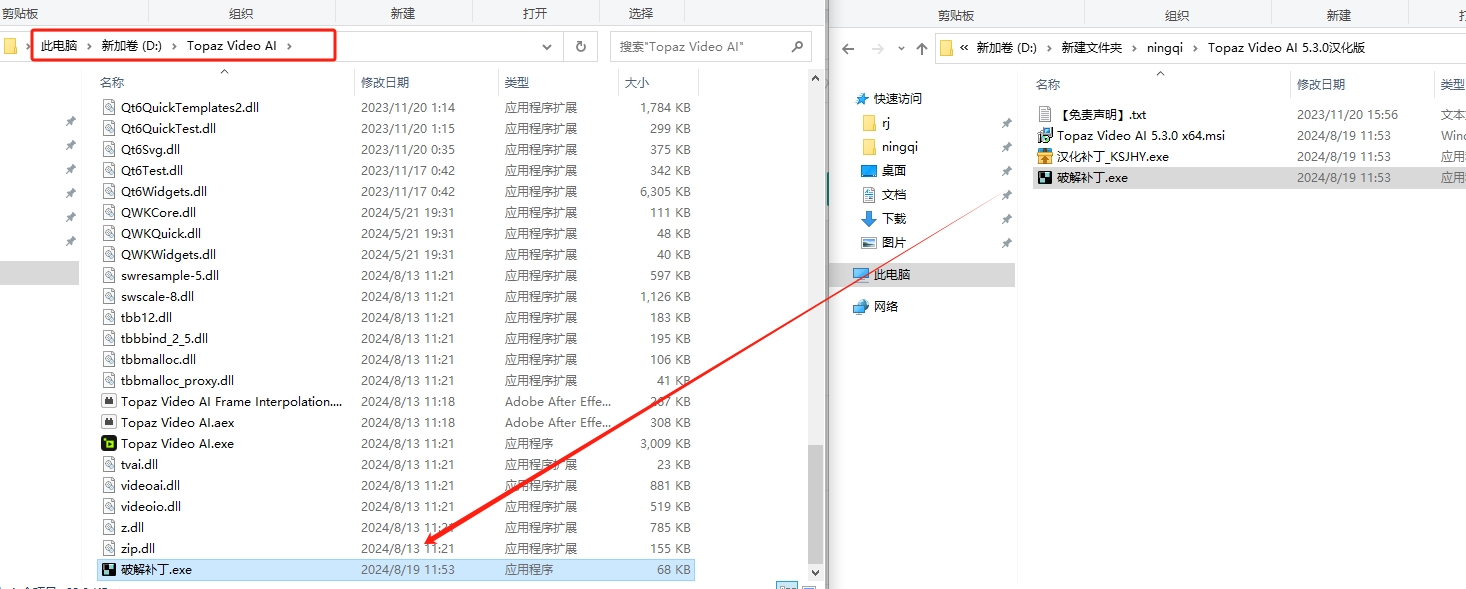Click 组织 ribbon group in left window
Image resolution: width=1466 pixels, height=589 pixels.
tap(241, 13)
